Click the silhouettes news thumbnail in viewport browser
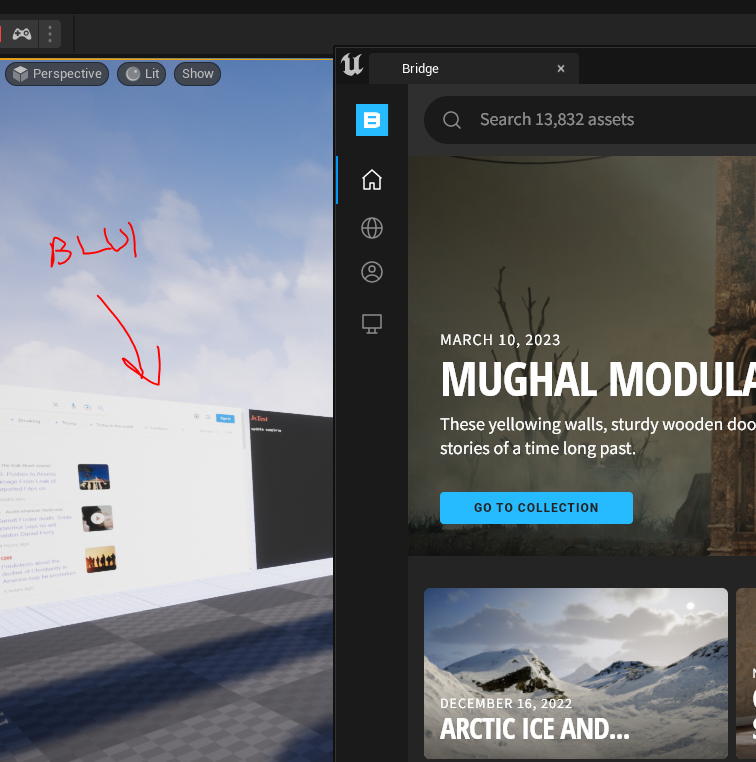The image size is (756, 762). [x=101, y=560]
